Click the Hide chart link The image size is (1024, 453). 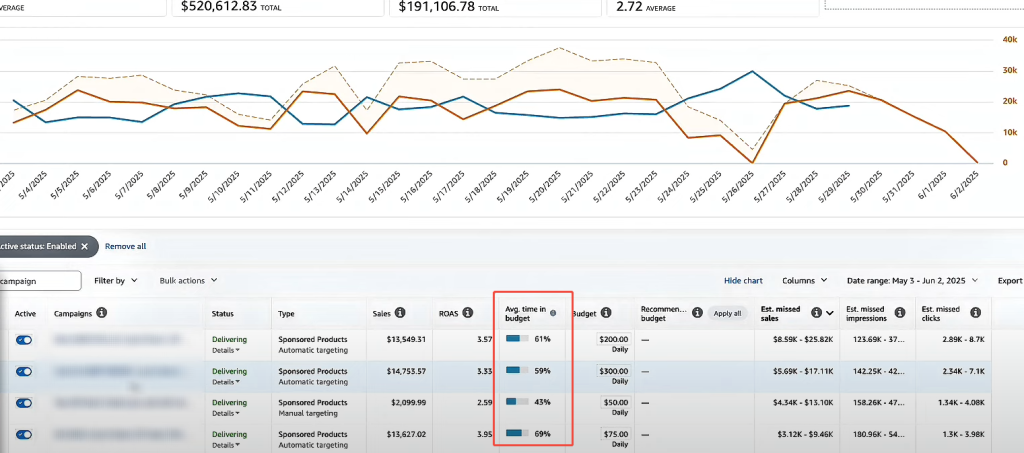point(743,281)
